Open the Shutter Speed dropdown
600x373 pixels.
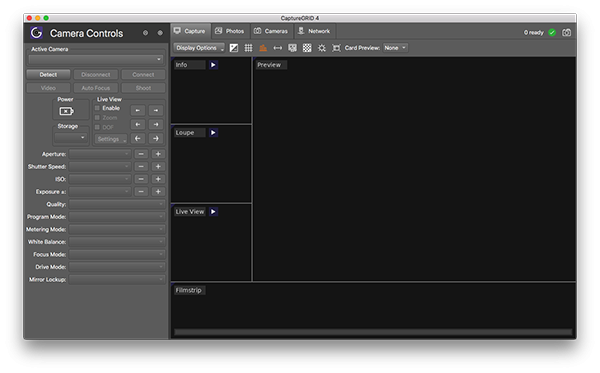100,167
